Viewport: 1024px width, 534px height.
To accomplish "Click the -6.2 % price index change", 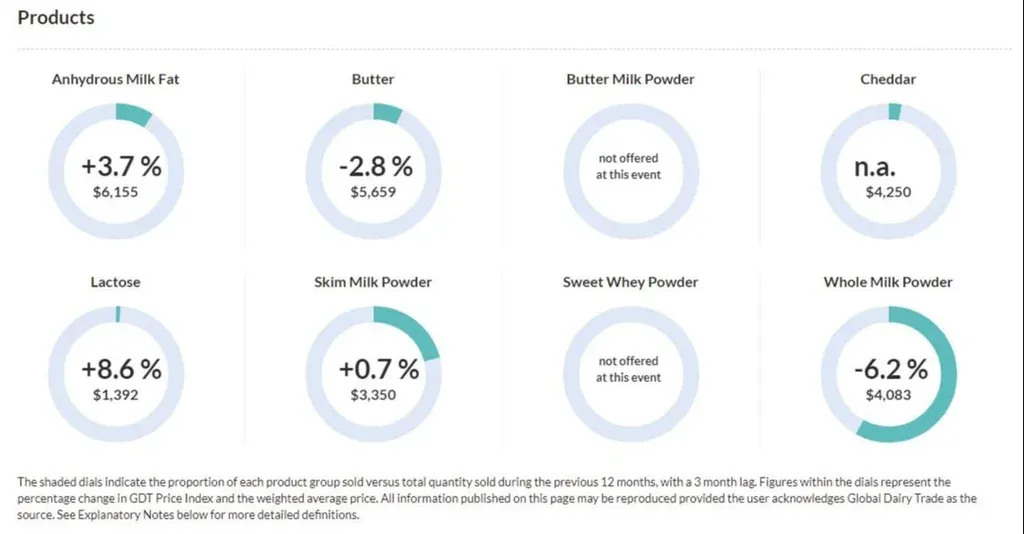I will coord(889,369).
